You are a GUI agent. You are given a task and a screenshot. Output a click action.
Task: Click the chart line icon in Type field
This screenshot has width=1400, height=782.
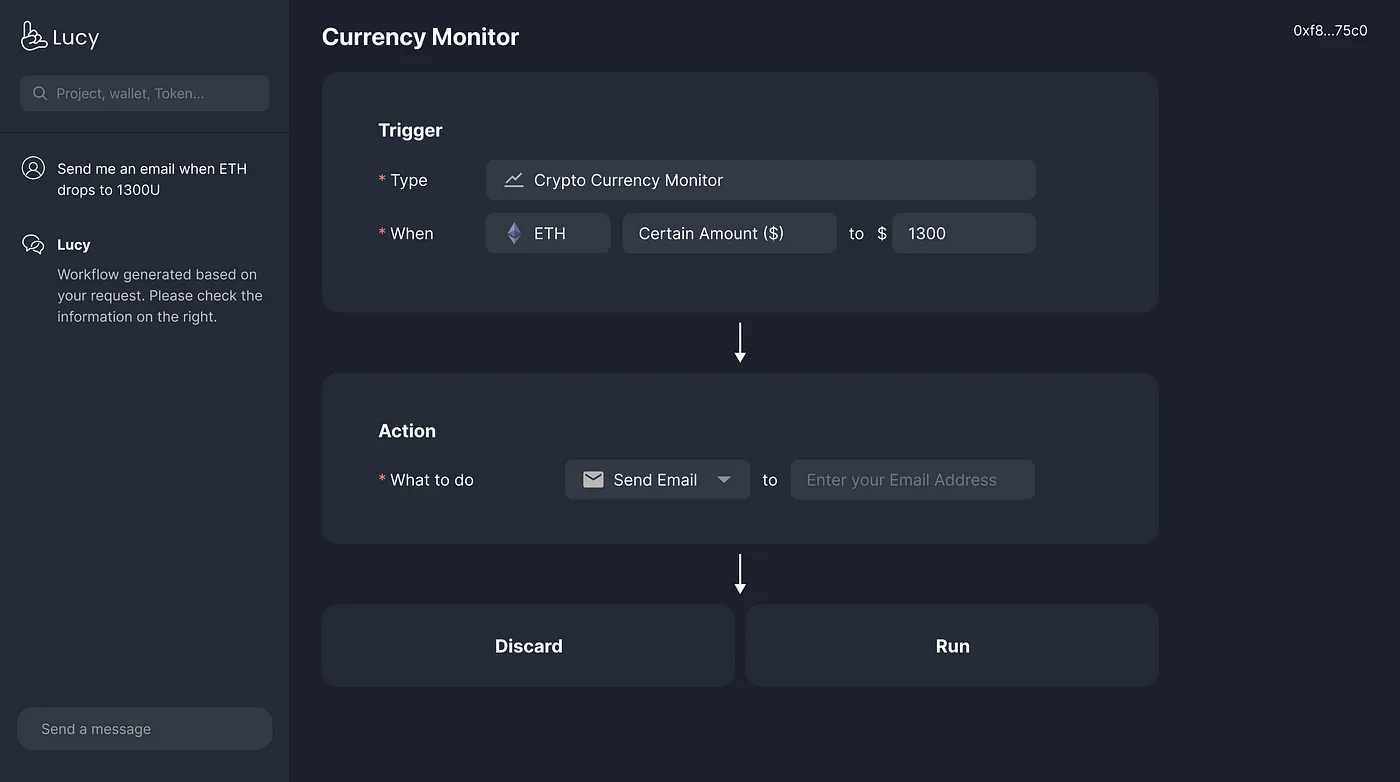[513, 180]
